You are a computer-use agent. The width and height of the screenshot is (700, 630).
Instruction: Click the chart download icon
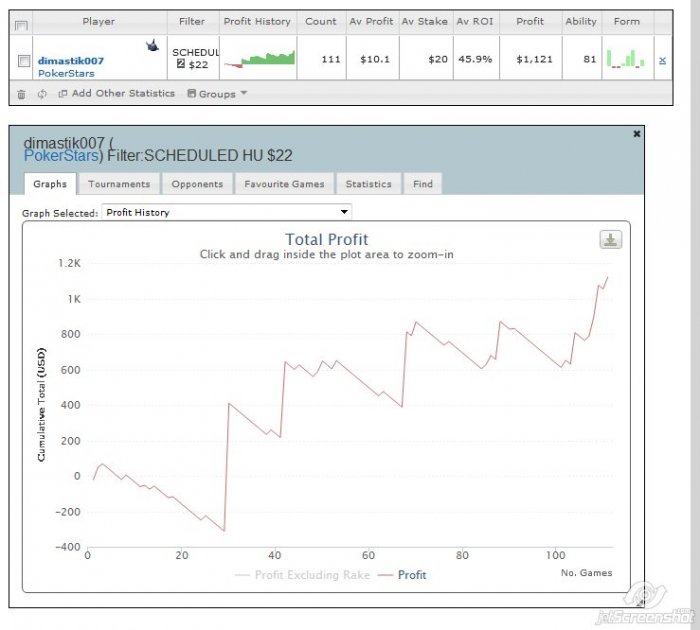[x=610, y=240]
